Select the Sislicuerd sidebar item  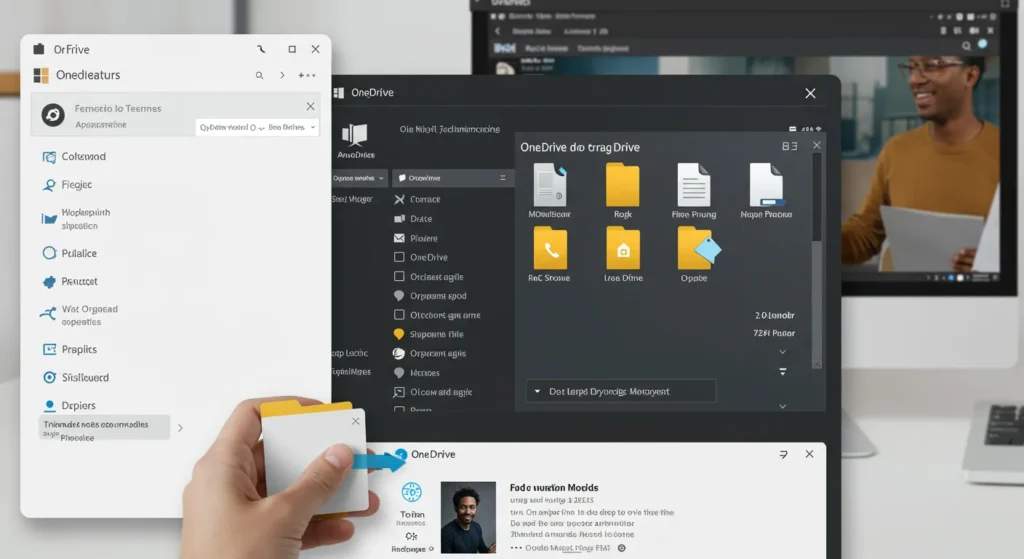76,377
